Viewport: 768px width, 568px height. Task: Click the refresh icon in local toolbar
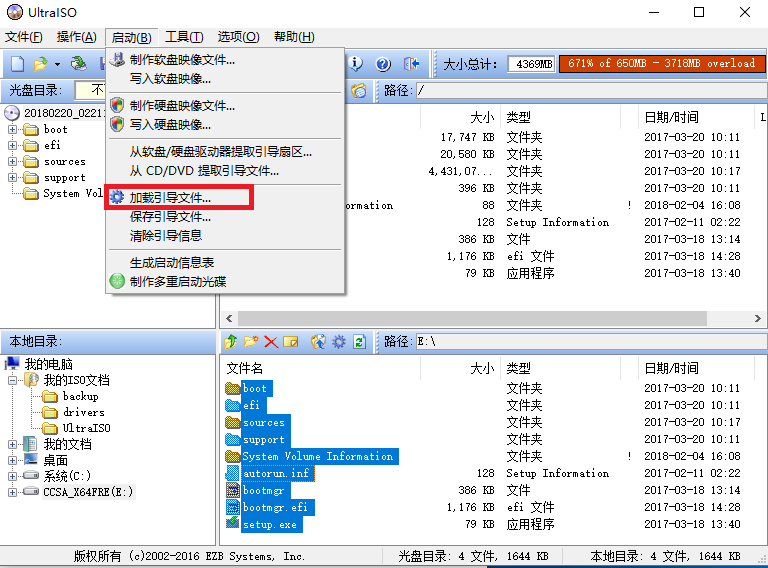pos(360,341)
